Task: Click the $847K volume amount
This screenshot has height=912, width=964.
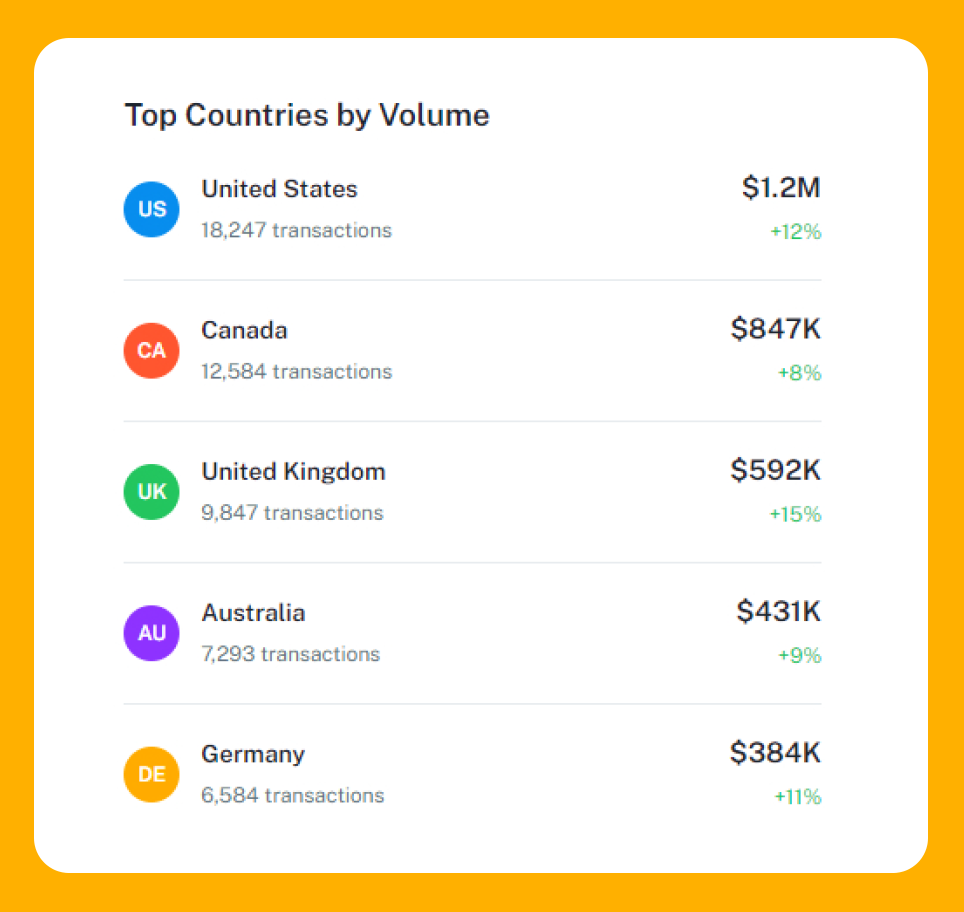Action: tap(775, 328)
